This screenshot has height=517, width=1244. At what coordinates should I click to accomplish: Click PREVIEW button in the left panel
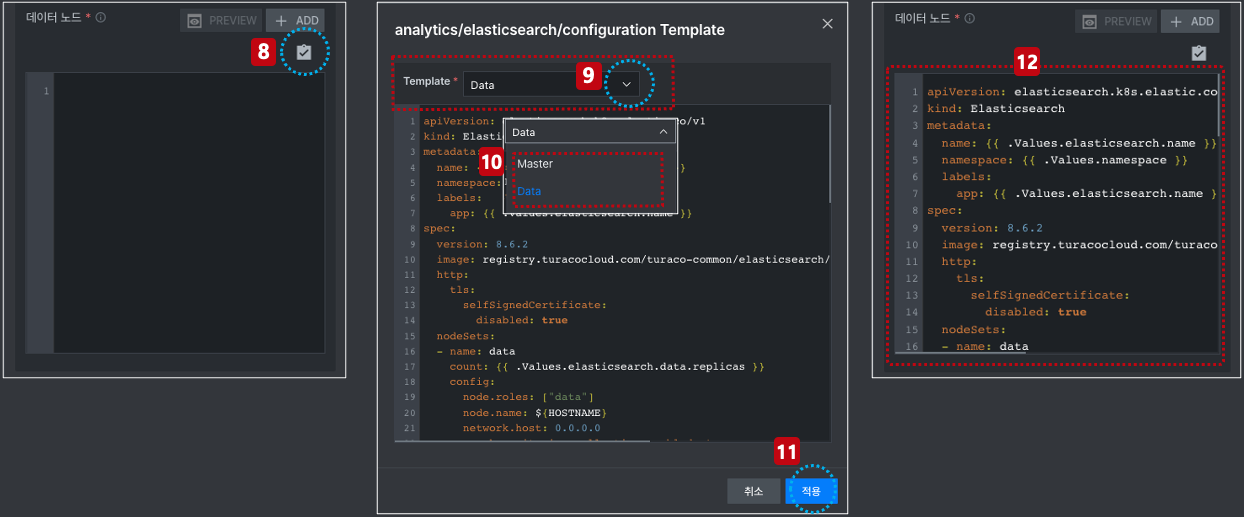point(221,20)
